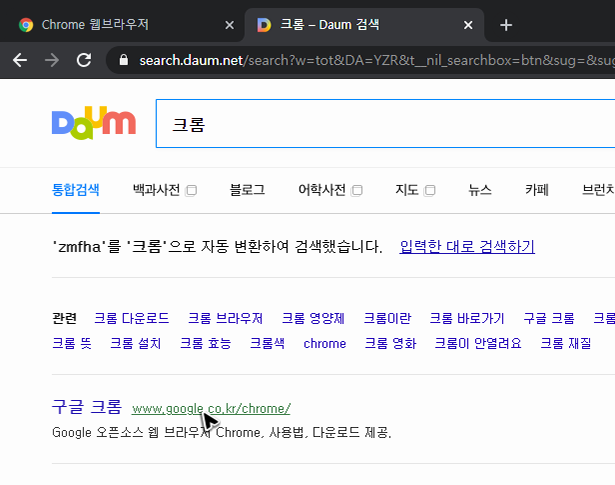The height and width of the screenshot is (485, 615).
Task: Click the browser forward arrow
Action: [x=52, y=60]
